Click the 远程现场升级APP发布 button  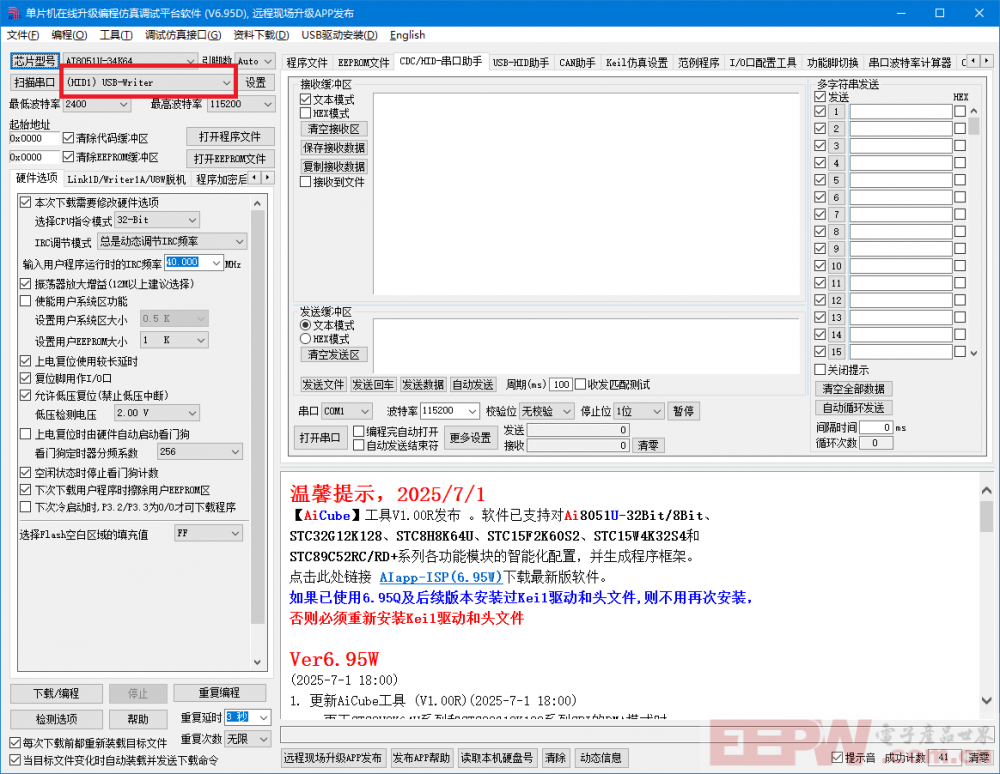pyautogui.click(x=333, y=757)
